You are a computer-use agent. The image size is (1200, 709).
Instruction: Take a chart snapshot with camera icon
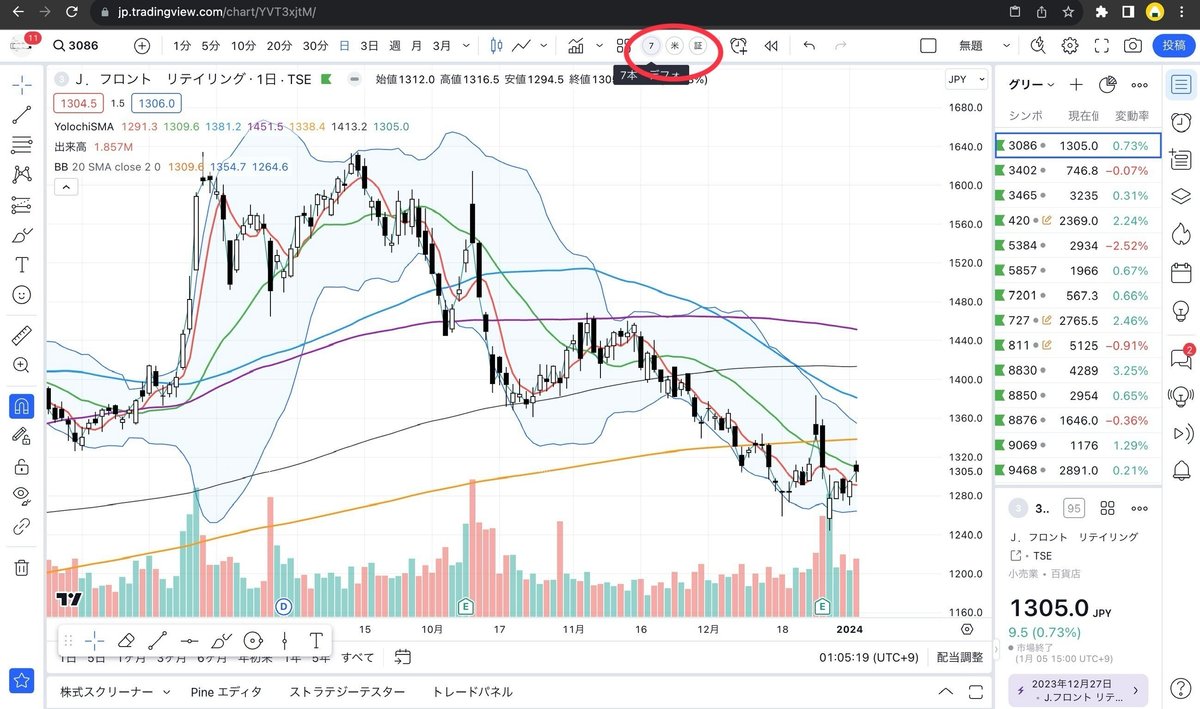(x=1133, y=46)
